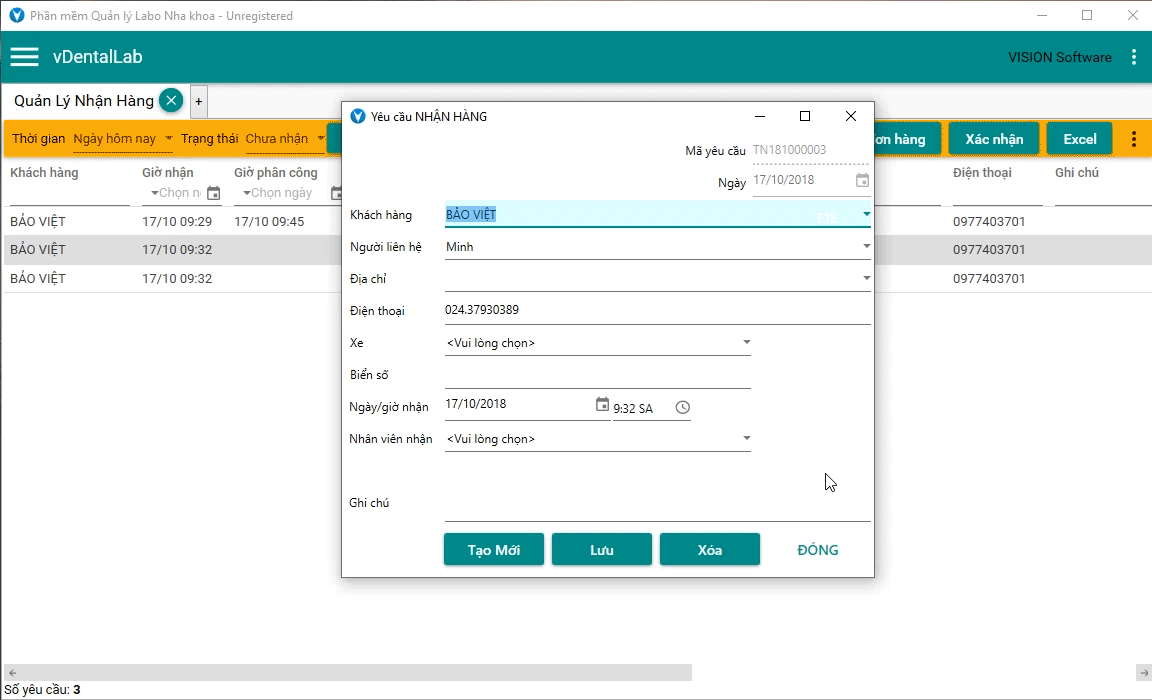This screenshot has width=1152, height=700.
Task: Open the Xe vehicle dropdown
Action: (x=746, y=342)
